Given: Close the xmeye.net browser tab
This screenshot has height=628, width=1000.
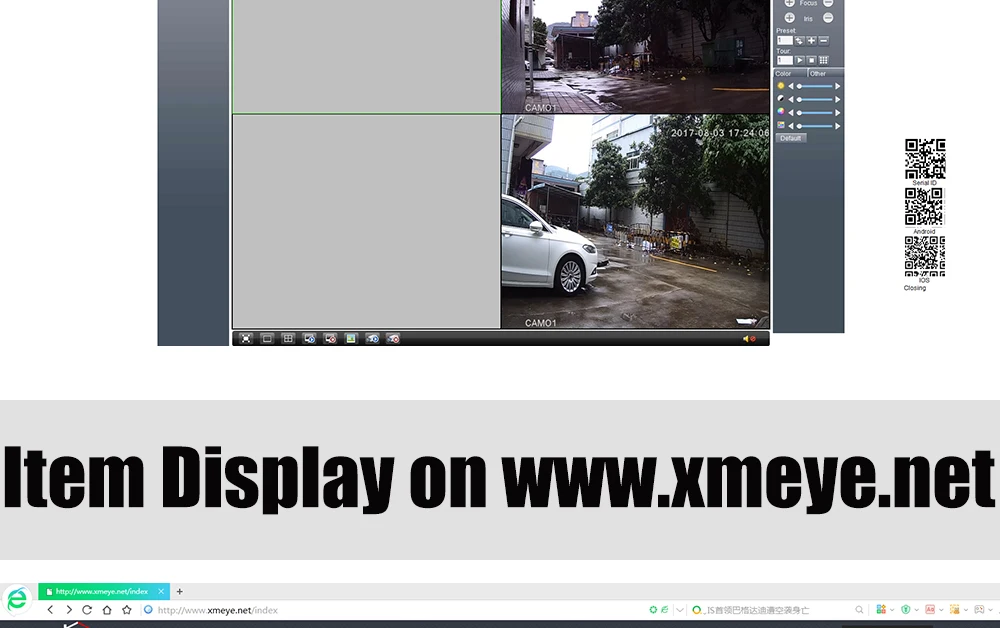Looking at the screenshot, I should point(161,592).
